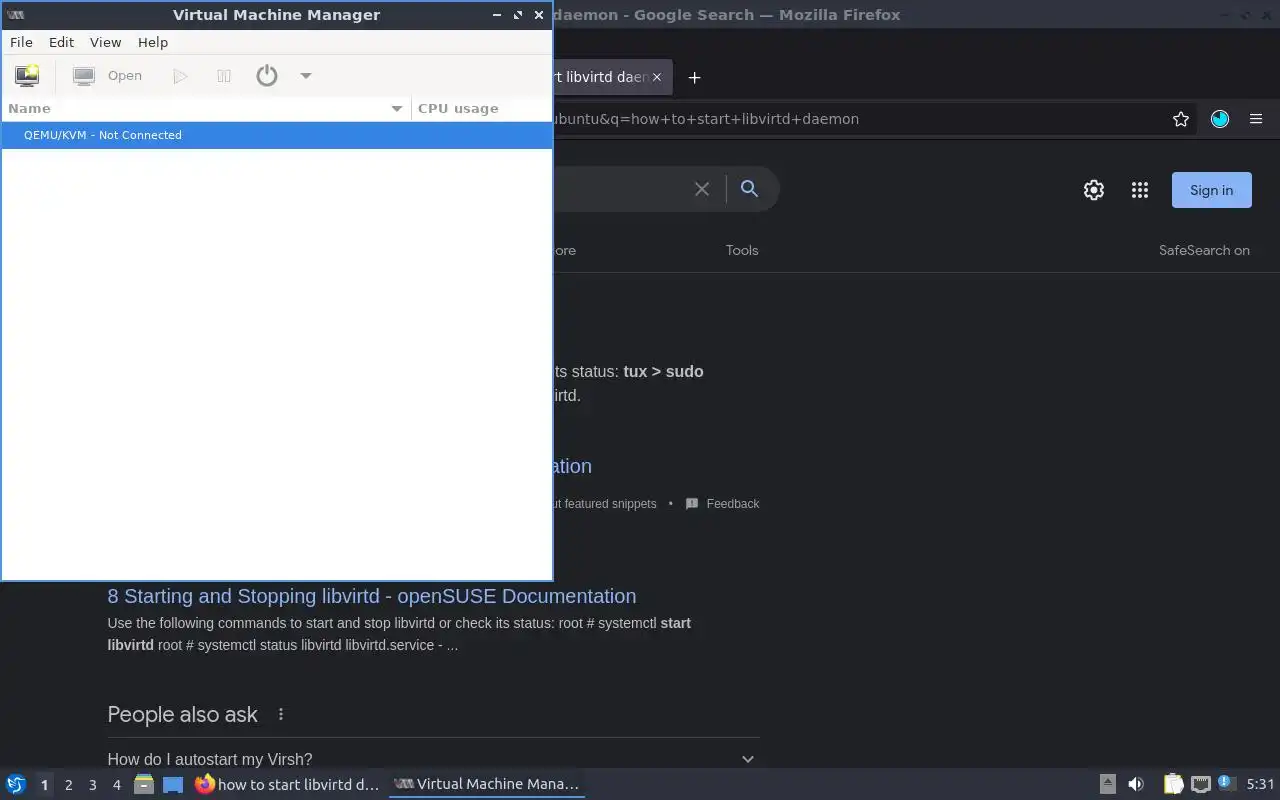
Task: Switch to workspace 4
Action: pos(117,785)
